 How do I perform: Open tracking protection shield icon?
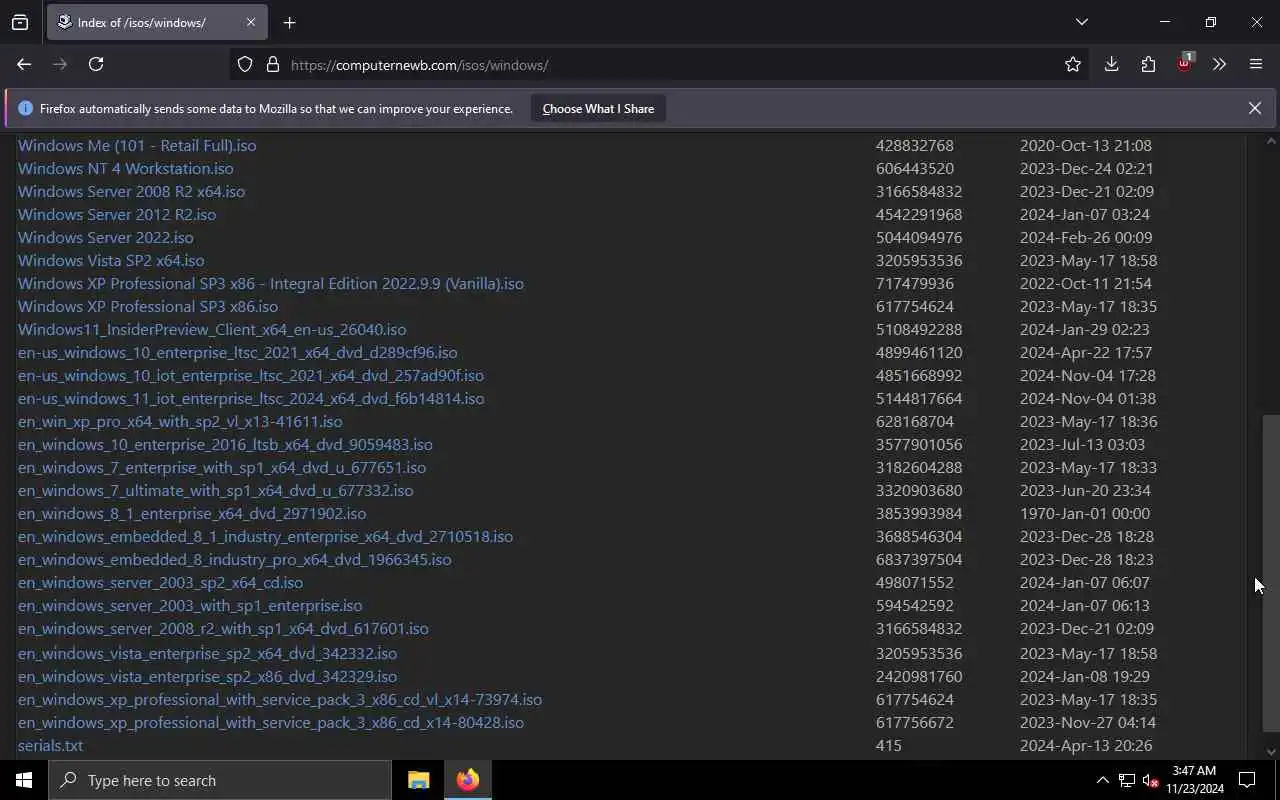coord(245,64)
